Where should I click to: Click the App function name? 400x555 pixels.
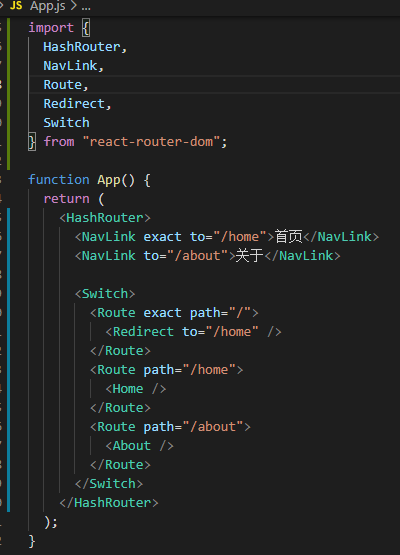[x=109, y=180]
